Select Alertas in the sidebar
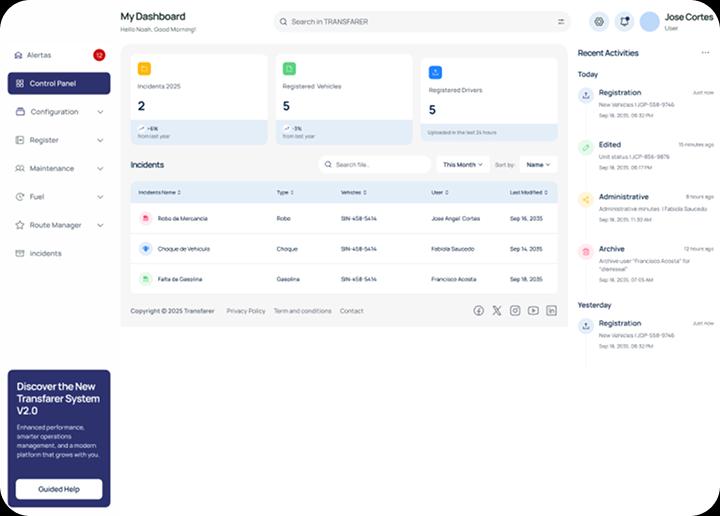The height and width of the screenshot is (516, 720). [39, 55]
